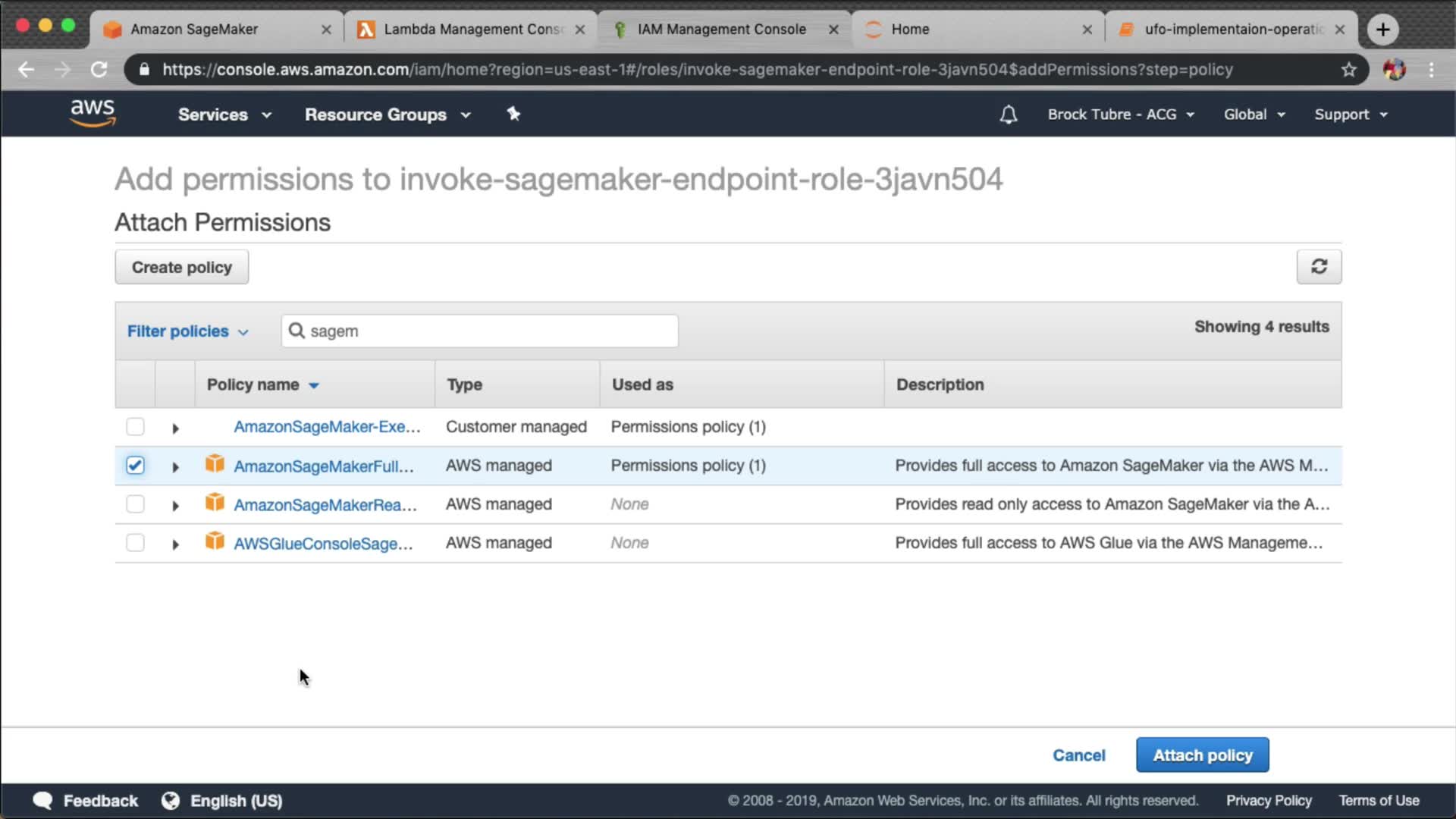1456x819 pixels.
Task: Click the AWS logo home icon
Action: coord(93,113)
